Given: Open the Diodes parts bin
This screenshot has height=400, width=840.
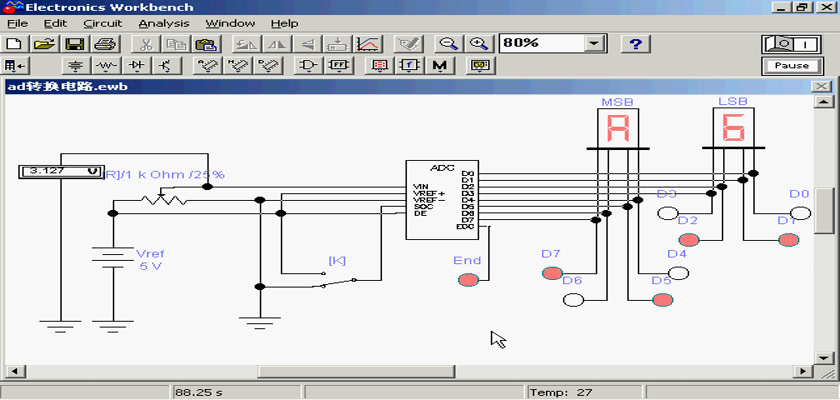Looking at the screenshot, I should coord(137,65).
